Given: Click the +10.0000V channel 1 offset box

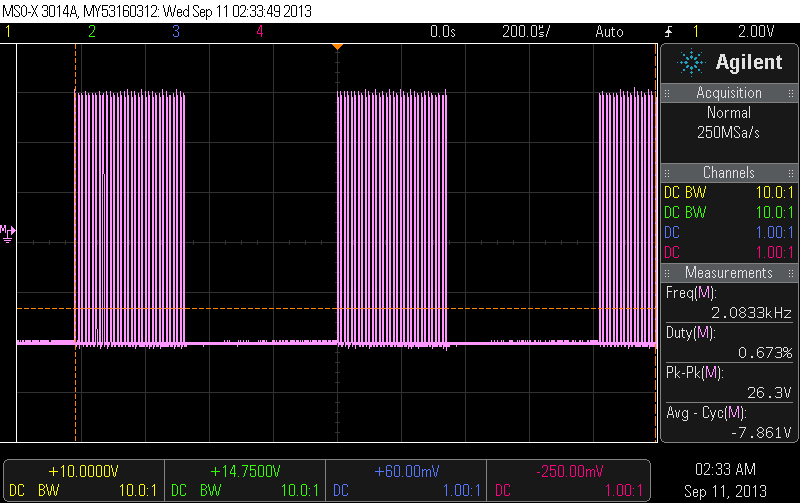Looking at the screenshot, I should click(84, 481).
